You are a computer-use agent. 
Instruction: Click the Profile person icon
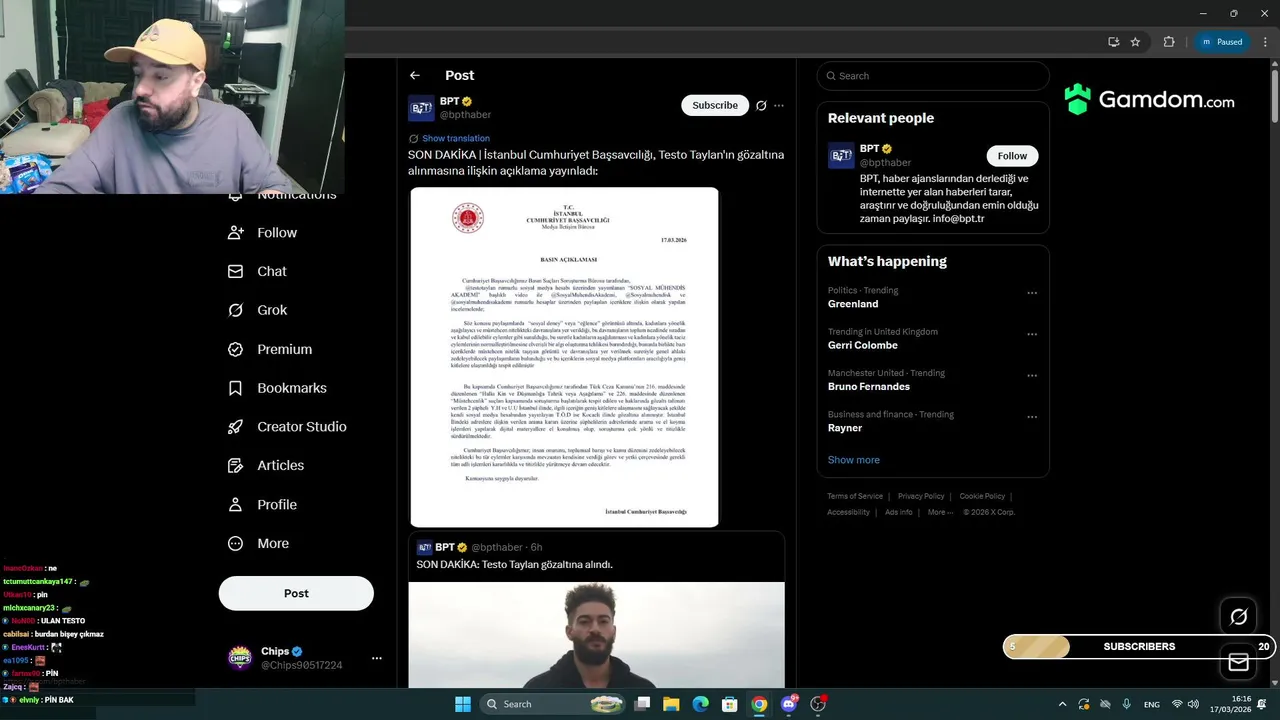pyautogui.click(x=236, y=504)
